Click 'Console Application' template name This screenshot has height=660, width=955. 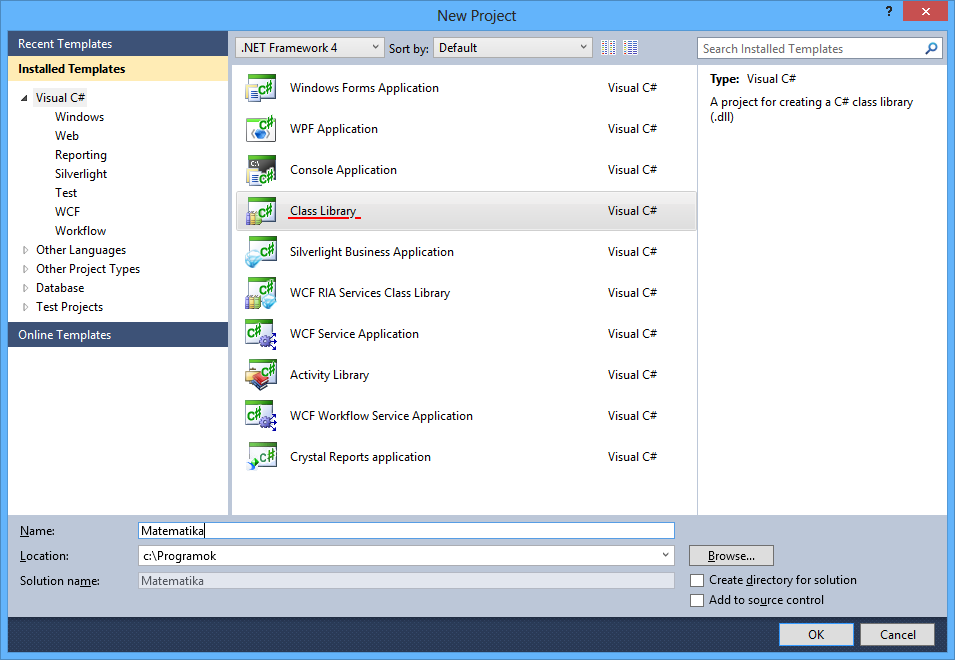343,170
